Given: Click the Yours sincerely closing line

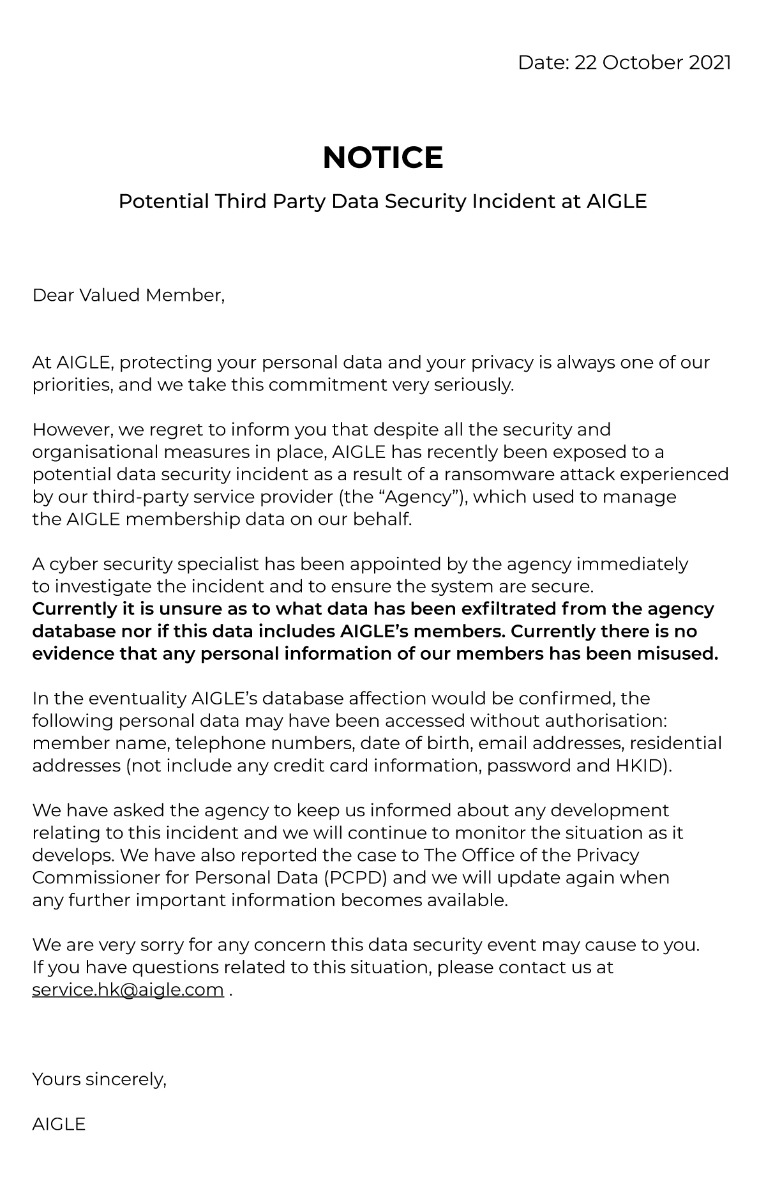Looking at the screenshot, I should click(99, 1080).
